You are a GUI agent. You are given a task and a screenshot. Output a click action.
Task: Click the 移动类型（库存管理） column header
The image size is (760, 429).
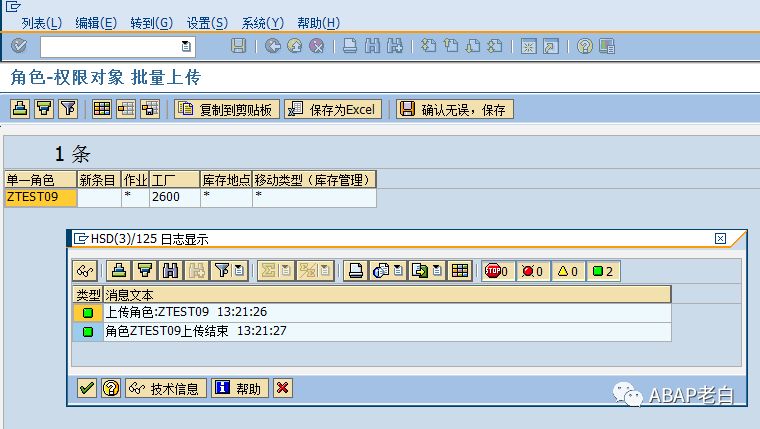click(314, 180)
